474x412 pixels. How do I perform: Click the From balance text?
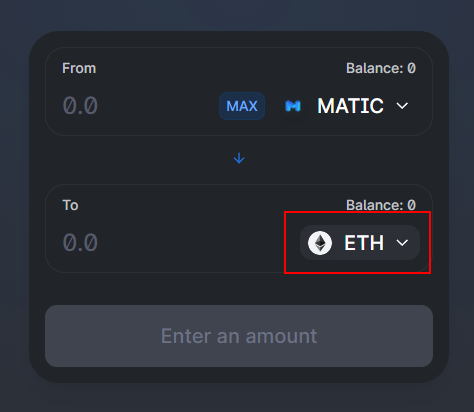click(x=381, y=68)
